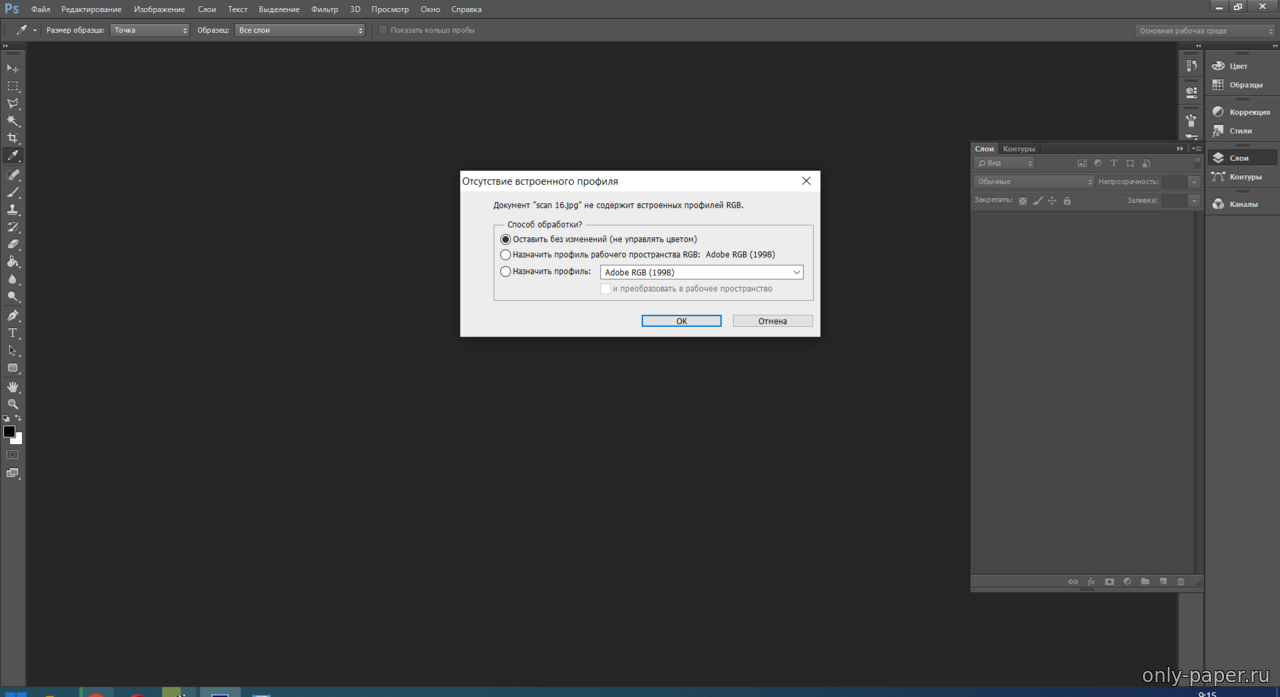Toggle Quick Mask mode icon

tap(13, 455)
